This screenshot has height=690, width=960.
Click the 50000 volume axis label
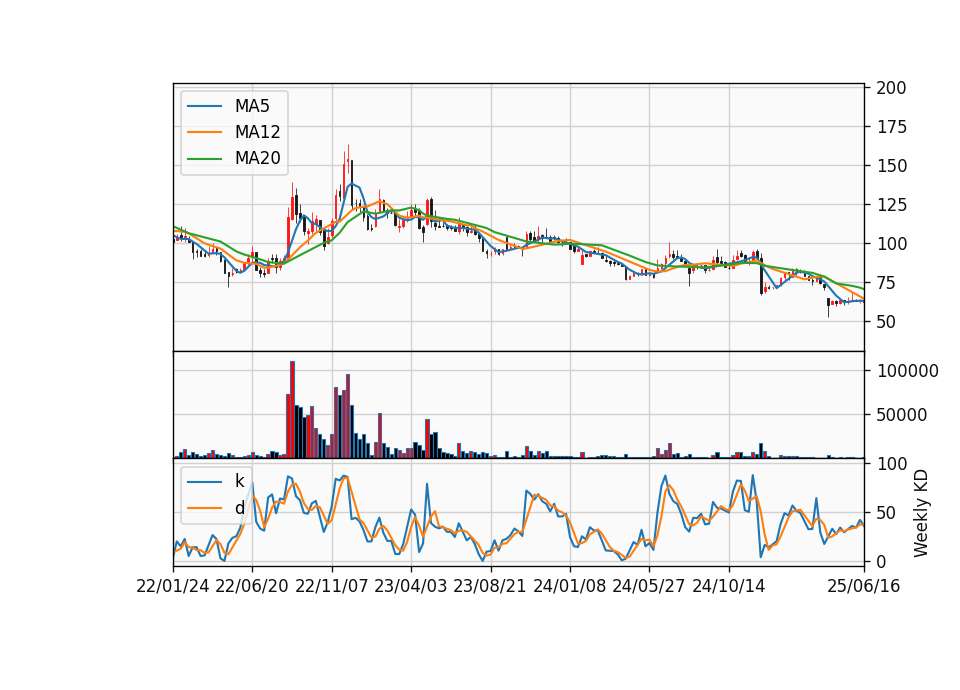tap(902, 415)
